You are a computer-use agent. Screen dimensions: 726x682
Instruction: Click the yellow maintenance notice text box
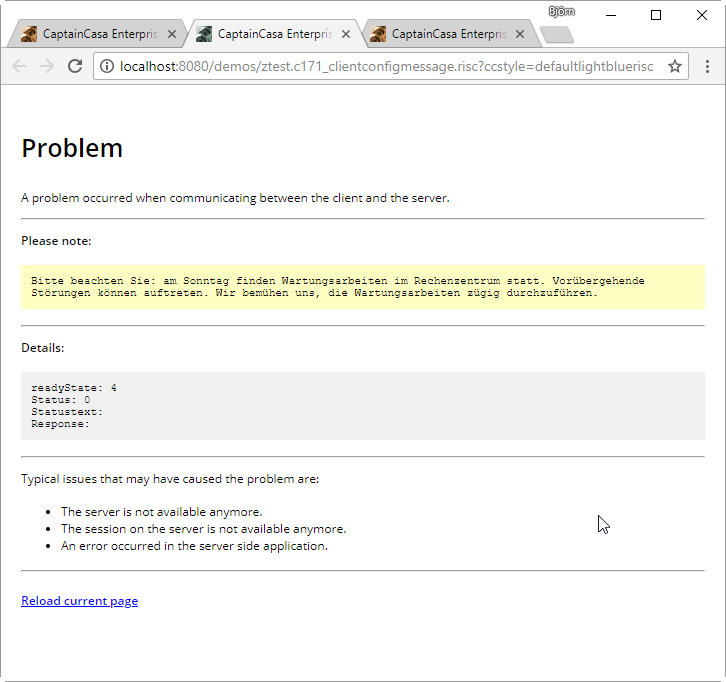362,287
